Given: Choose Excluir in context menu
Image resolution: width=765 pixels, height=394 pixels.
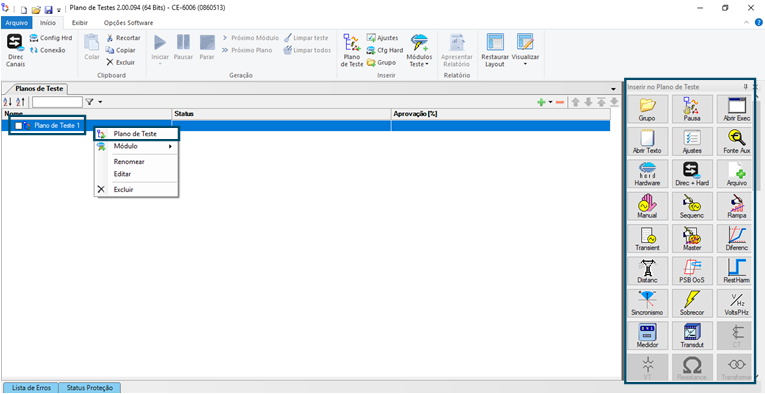Looking at the screenshot, I should pyautogui.click(x=136, y=190).
